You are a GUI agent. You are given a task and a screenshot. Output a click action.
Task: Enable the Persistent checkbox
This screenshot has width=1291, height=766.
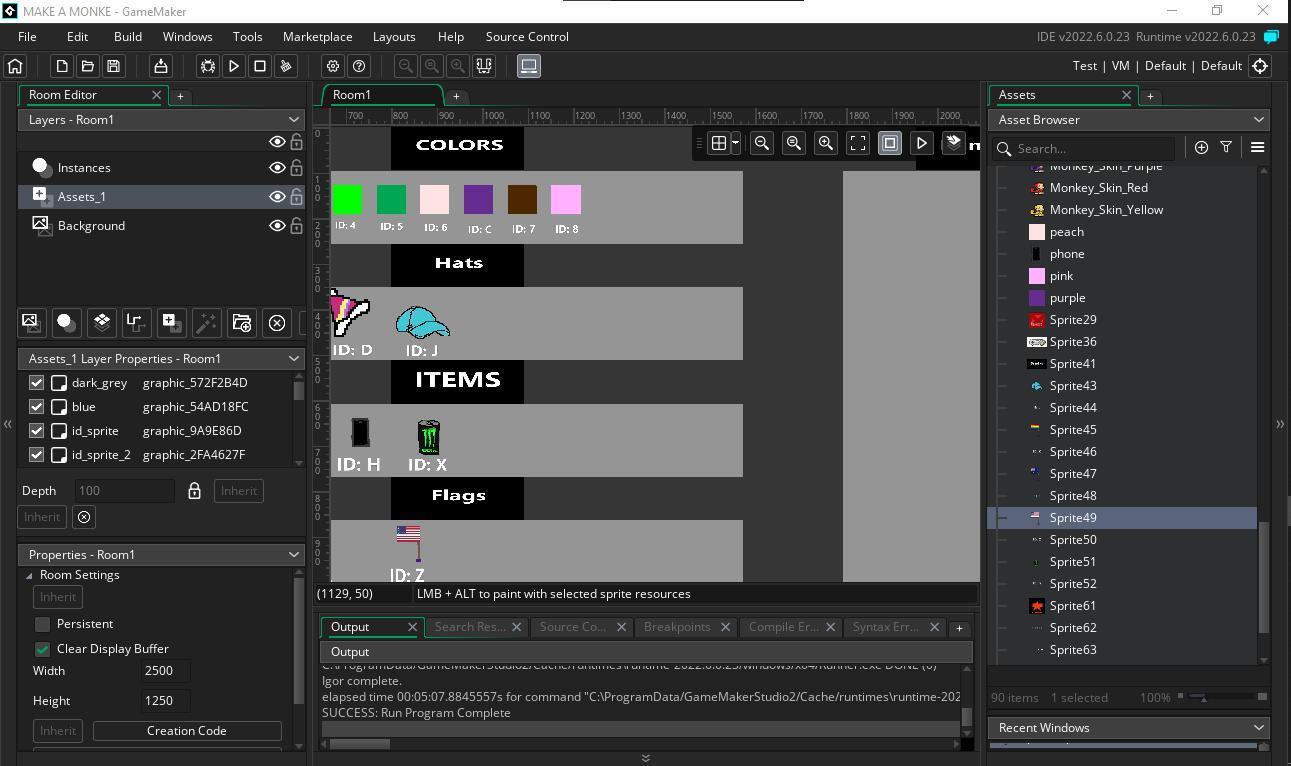pos(43,624)
